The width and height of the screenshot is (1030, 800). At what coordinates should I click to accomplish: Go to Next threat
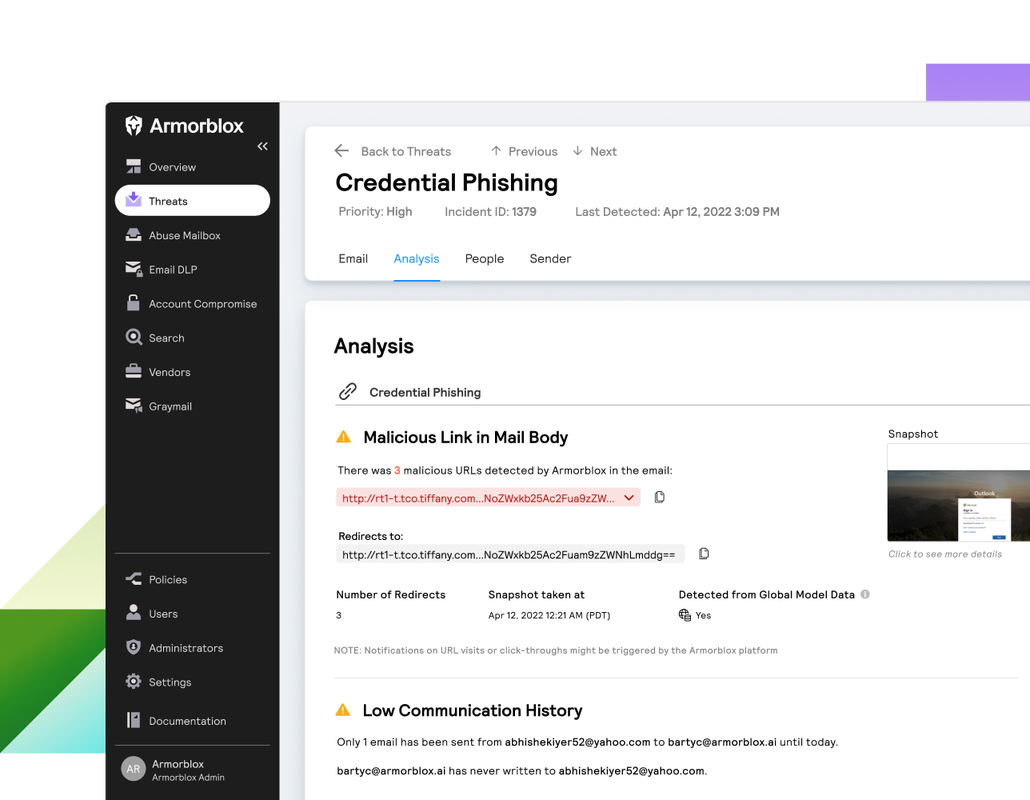pos(603,151)
